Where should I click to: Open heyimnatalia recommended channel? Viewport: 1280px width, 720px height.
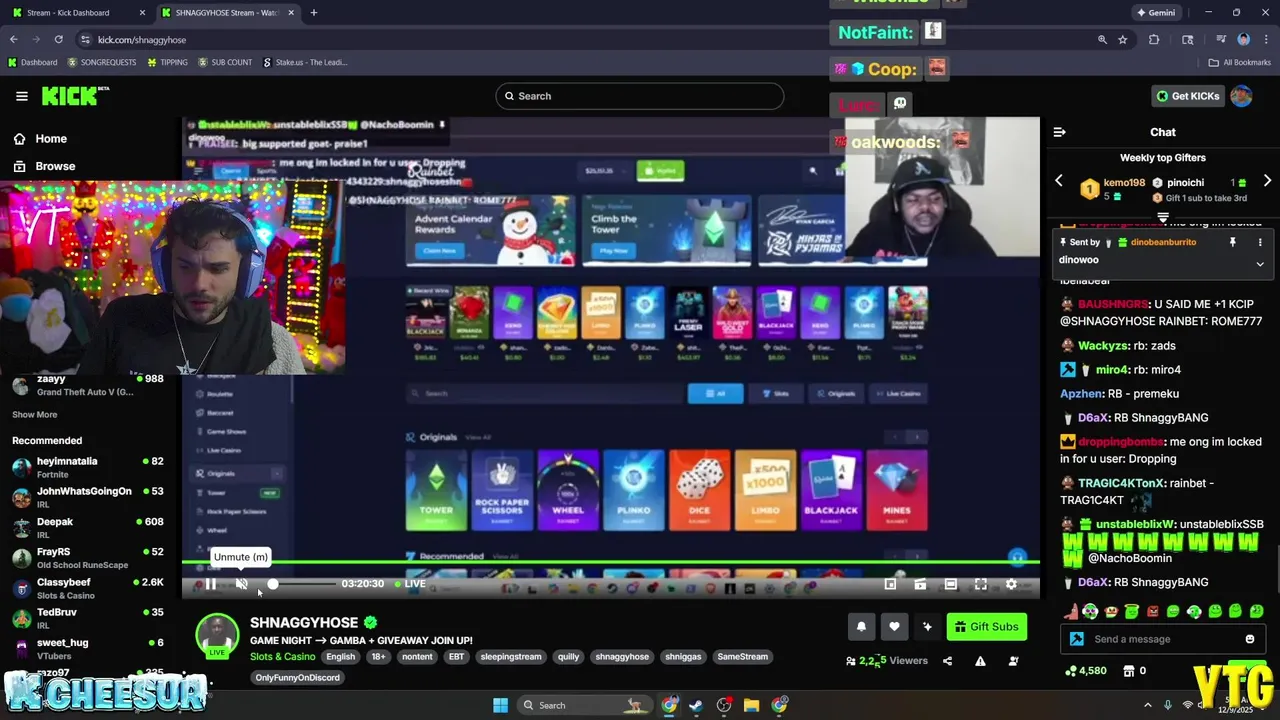pyautogui.click(x=88, y=467)
